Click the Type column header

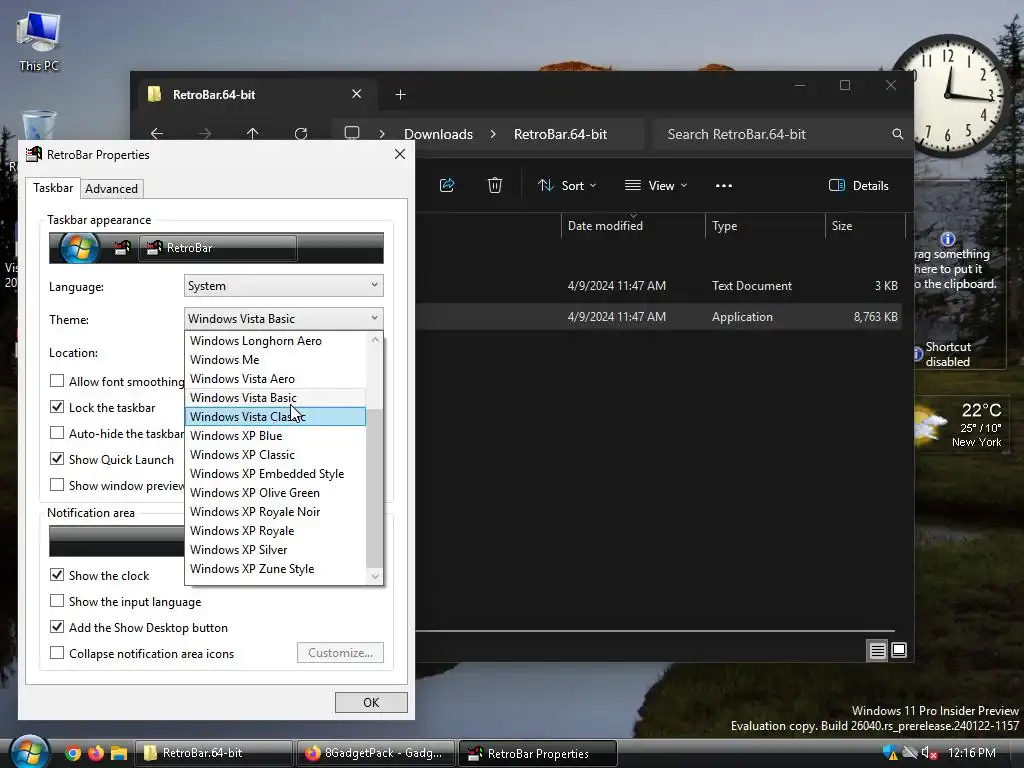click(x=765, y=225)
